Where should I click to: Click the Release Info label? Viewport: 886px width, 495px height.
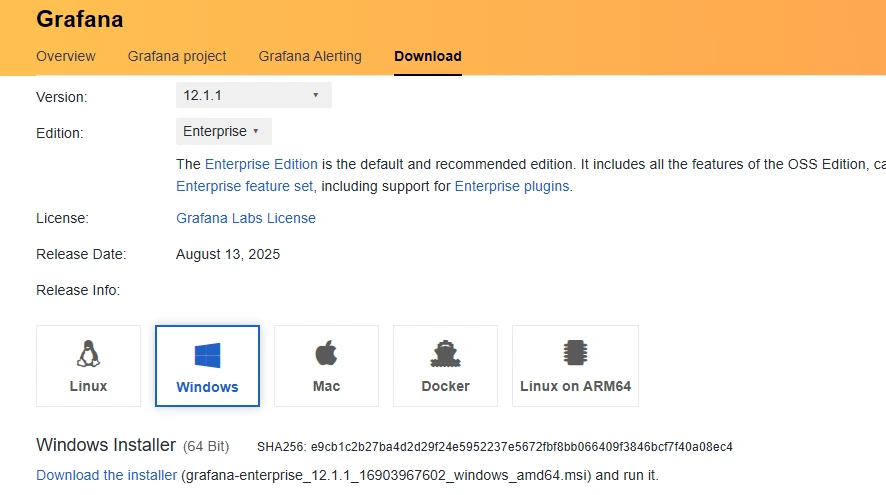click(78, 290)
